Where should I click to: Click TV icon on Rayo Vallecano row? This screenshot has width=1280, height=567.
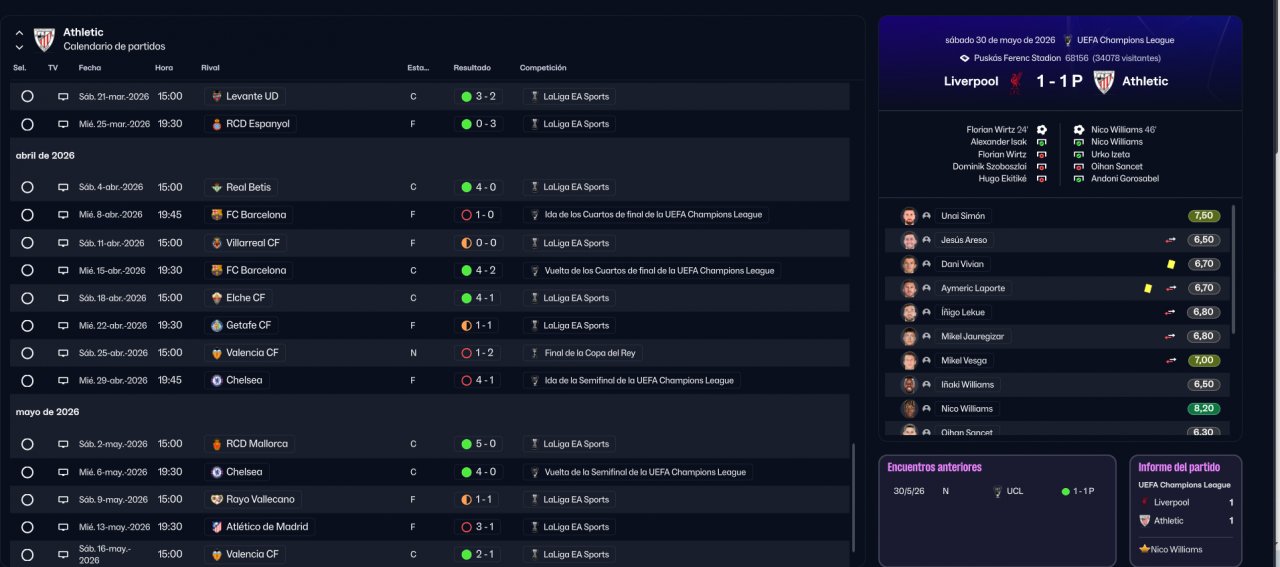tap(63, 499)
